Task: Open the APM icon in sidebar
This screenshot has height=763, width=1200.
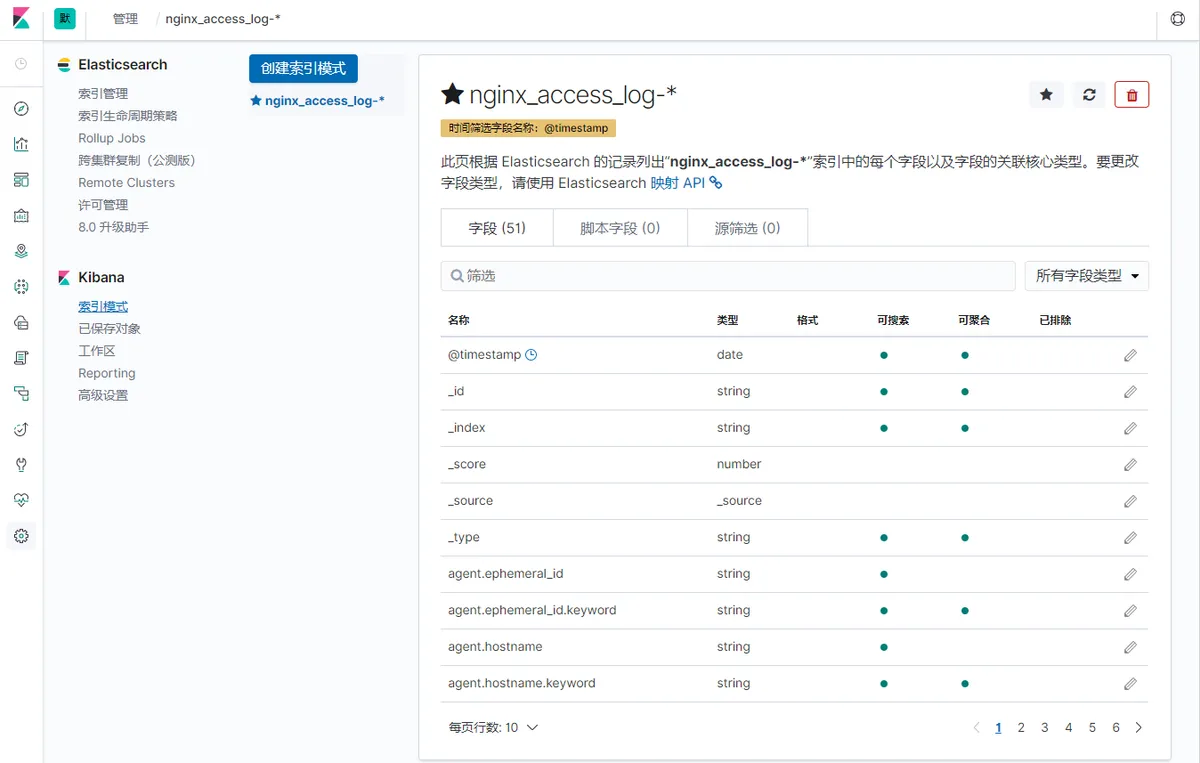Action: (21, 394)
